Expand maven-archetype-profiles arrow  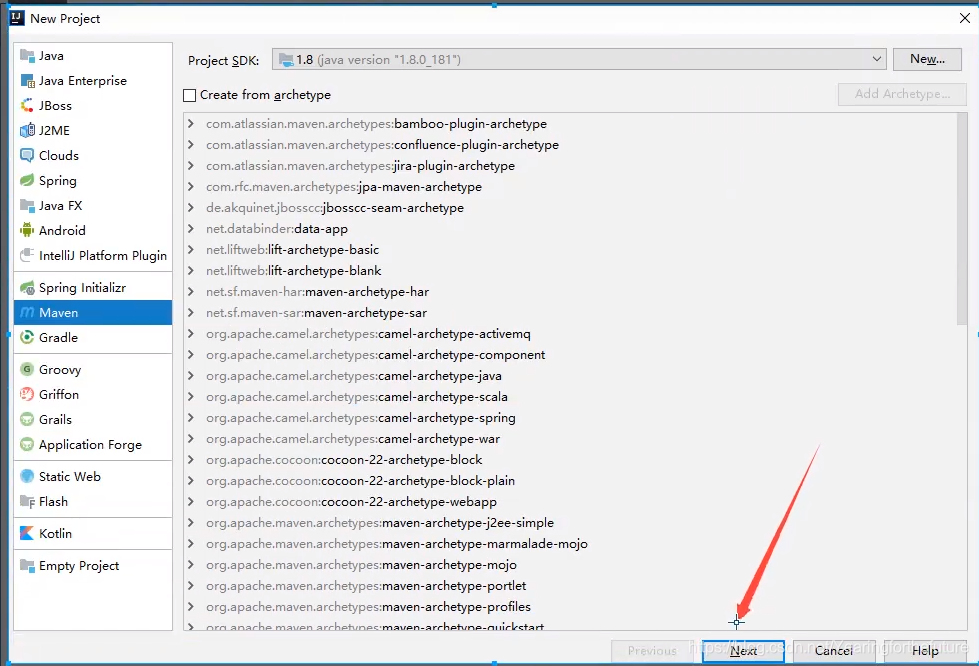tap(191, 607)
